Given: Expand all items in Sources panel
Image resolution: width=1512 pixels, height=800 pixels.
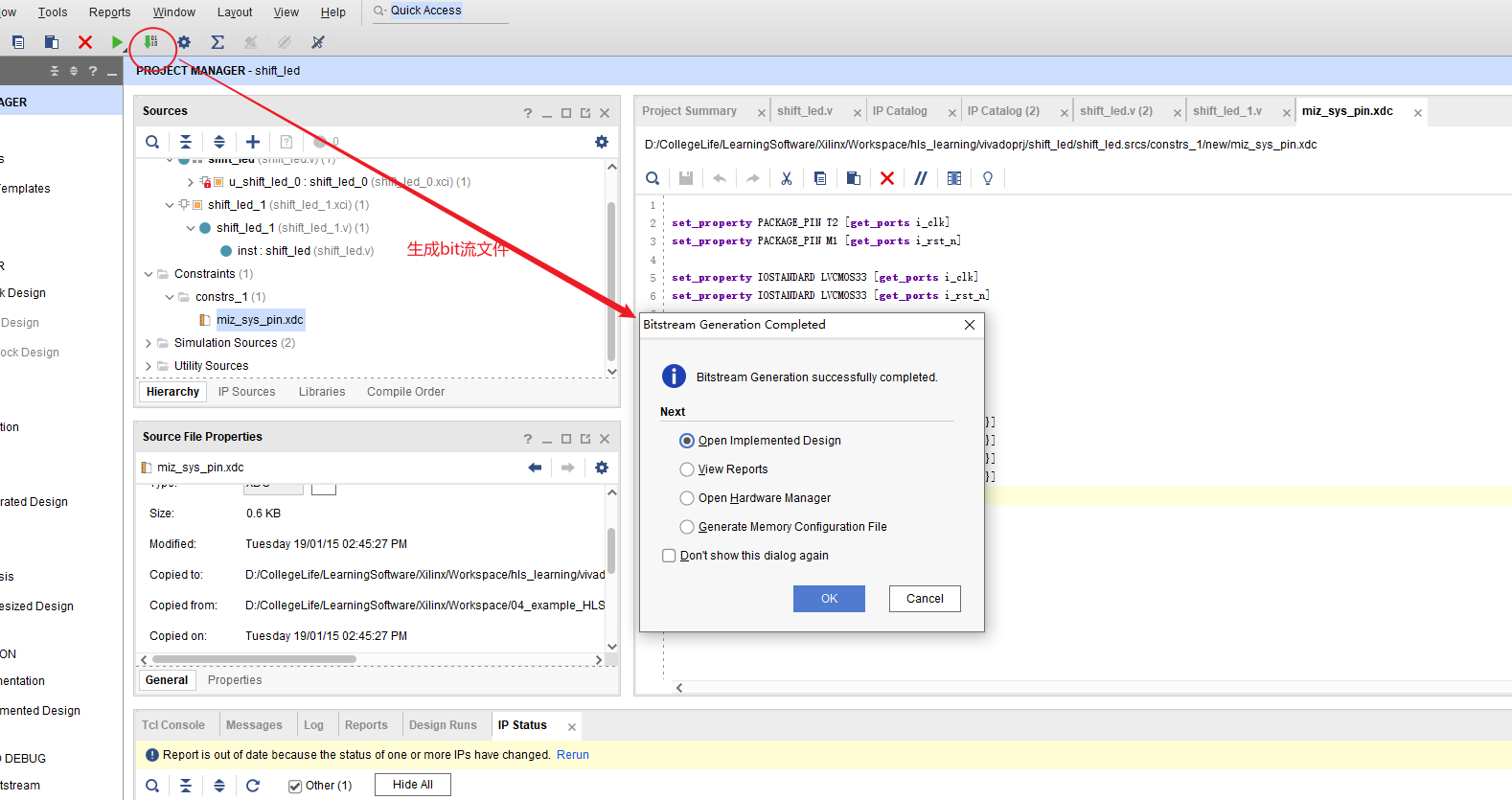Looking at the screenshot, I should point(219,142).
